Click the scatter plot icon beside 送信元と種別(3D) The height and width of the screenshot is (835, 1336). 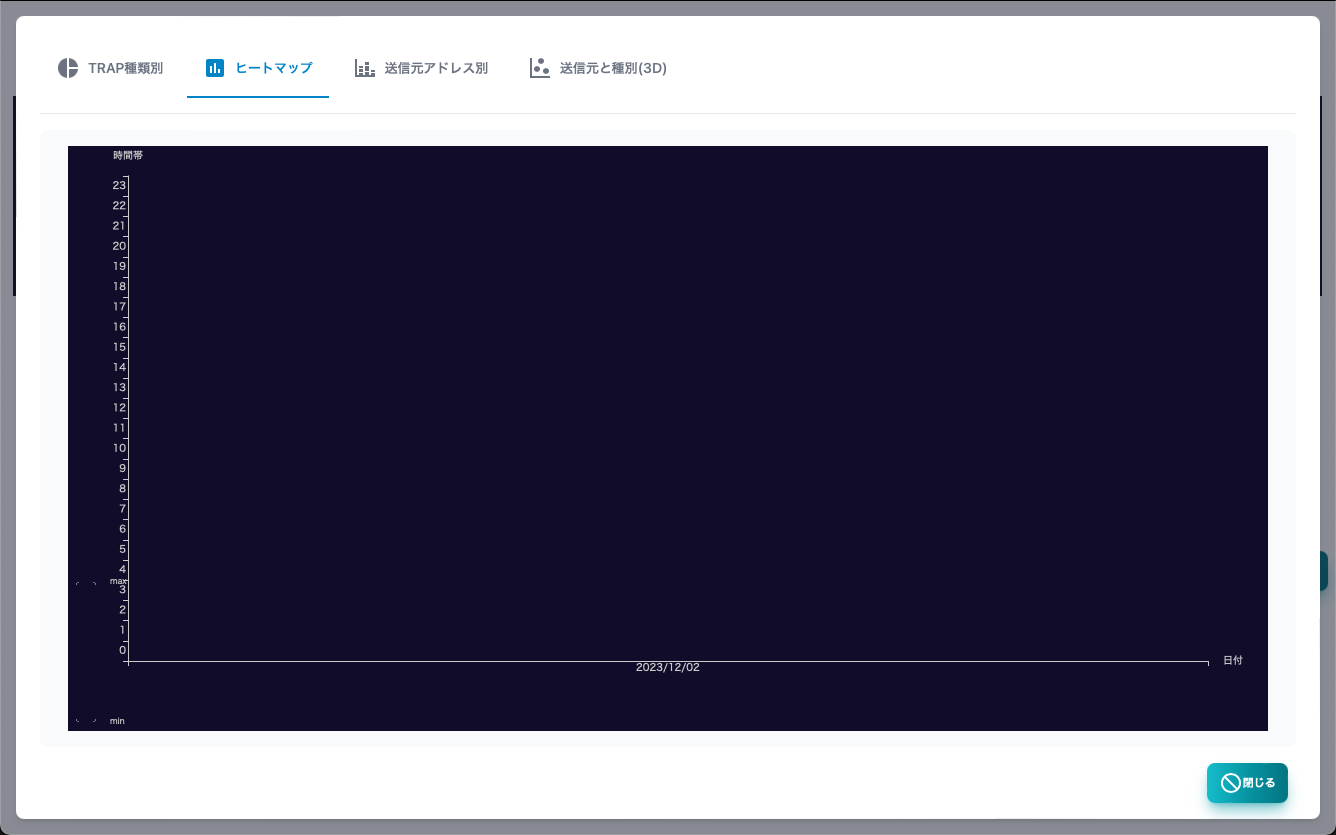(x=540, y=68)
